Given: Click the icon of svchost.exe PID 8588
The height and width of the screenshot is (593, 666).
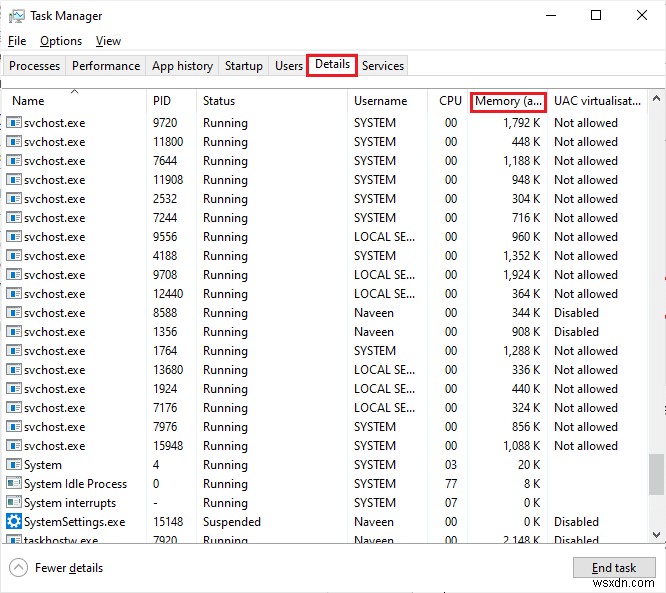Looking at the screenshot, I should pyautogui.click(x=14, y=313).
